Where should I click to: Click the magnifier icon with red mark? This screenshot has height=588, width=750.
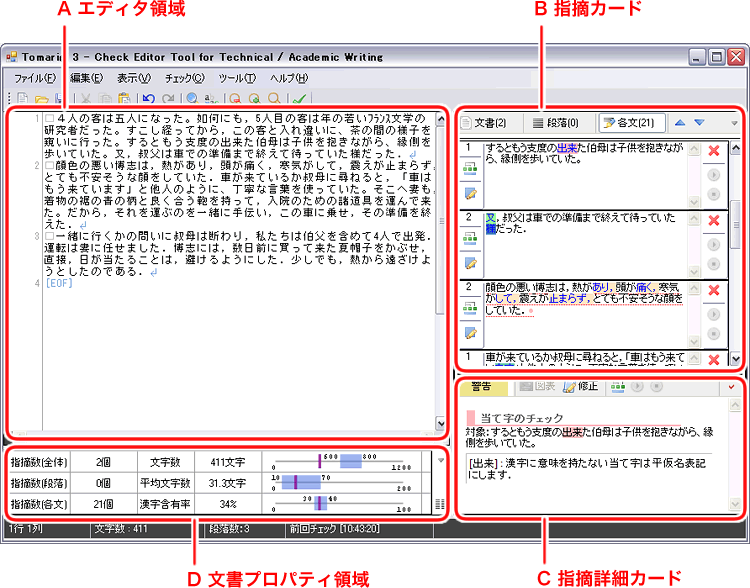(234, 99)
